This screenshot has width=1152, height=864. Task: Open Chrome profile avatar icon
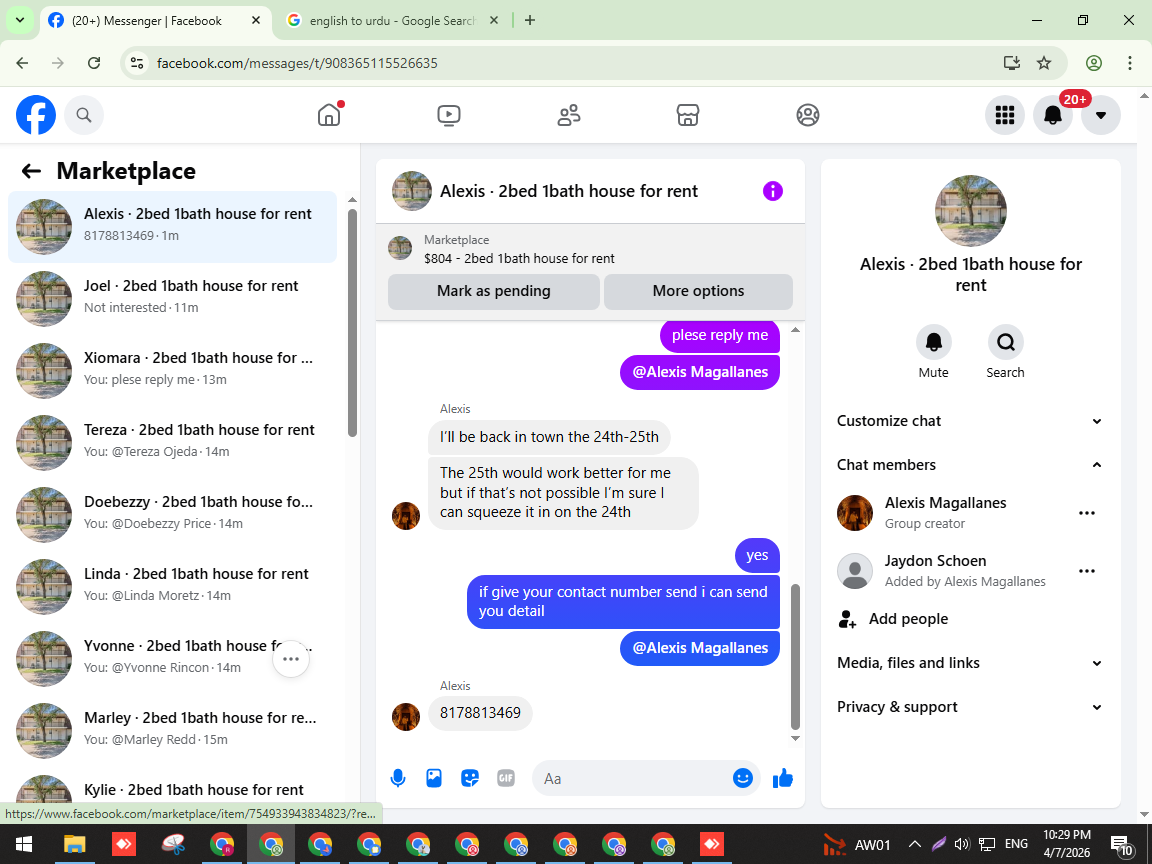pos(1094,63)
